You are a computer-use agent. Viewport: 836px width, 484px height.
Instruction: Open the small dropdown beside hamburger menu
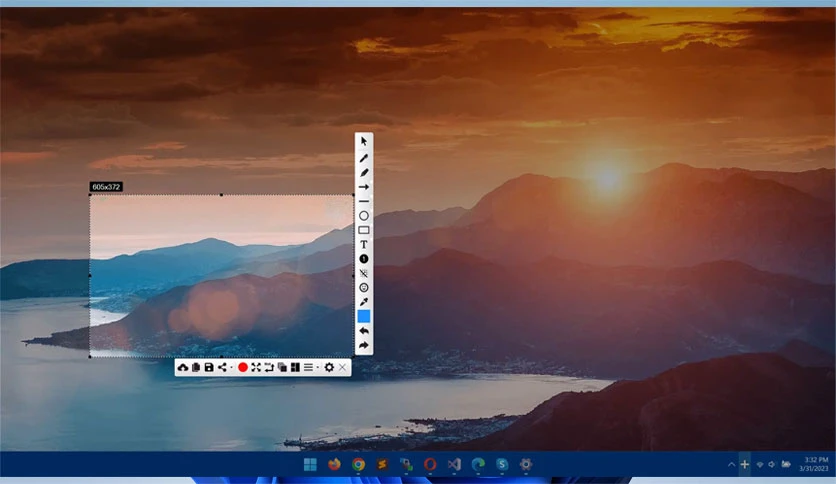[x=318, y=368]
